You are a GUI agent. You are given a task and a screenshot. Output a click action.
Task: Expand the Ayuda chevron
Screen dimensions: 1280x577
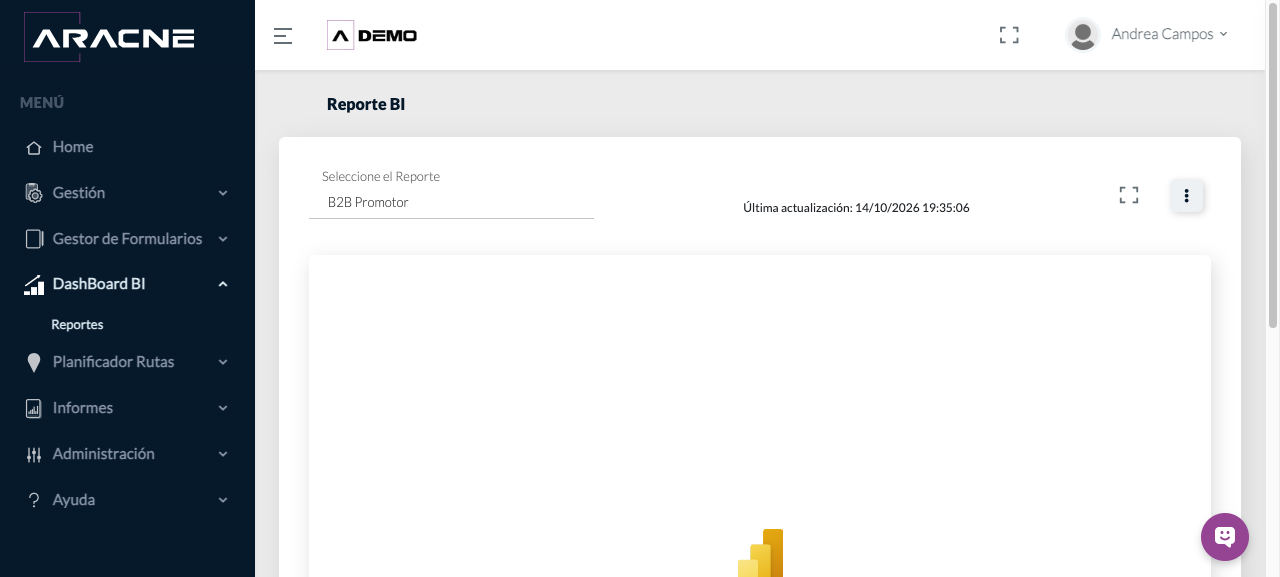click(223, 500)
